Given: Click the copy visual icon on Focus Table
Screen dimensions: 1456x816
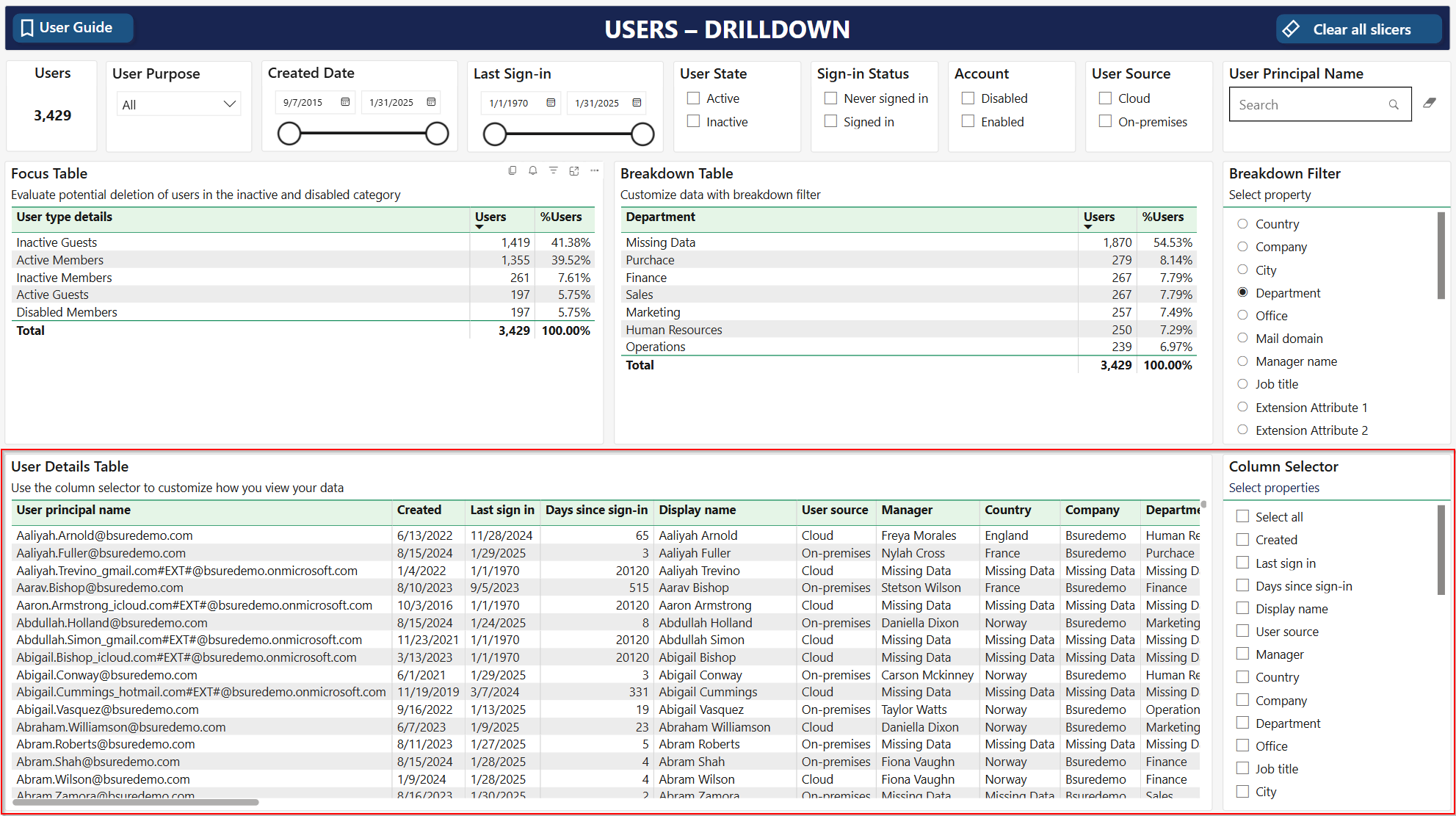Looking at the screenshot, I should point(512,170).
